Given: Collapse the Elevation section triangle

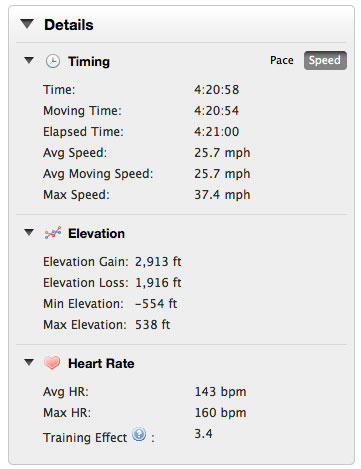Looking at the screenshot, I should coord(29,232).
